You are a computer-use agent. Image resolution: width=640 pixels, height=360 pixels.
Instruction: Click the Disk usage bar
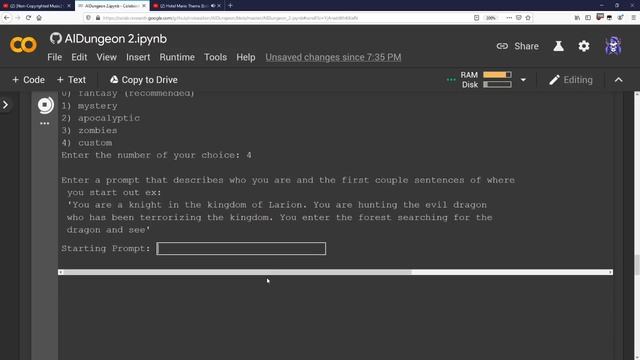(497, 84)
